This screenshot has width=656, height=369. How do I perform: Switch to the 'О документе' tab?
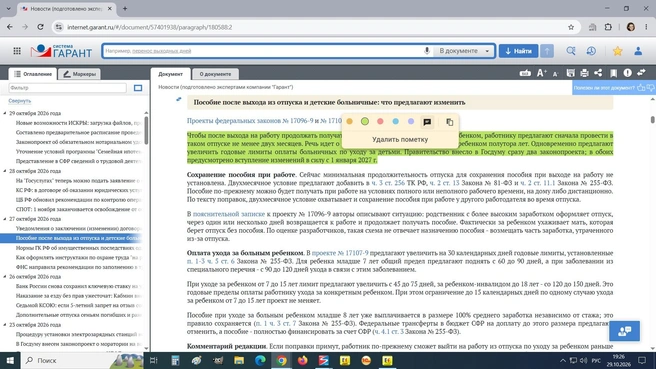[215, 74]
